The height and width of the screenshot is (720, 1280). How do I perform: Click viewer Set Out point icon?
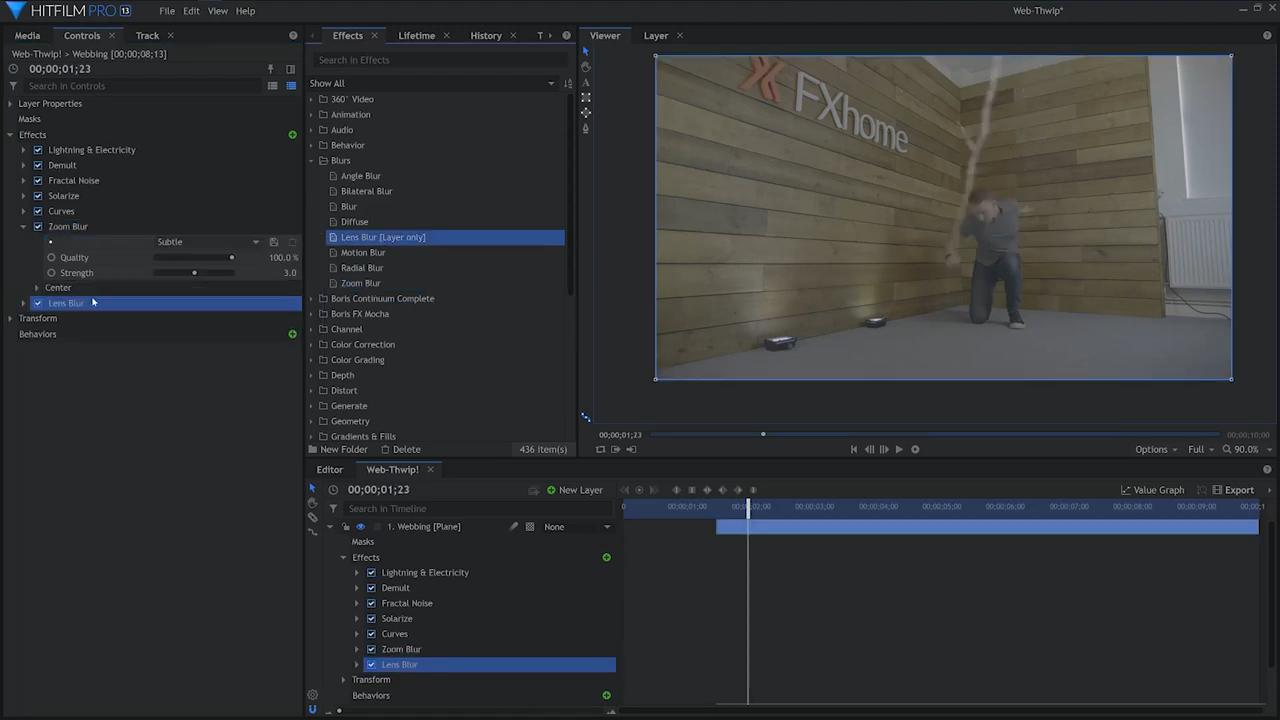point(631,449)
